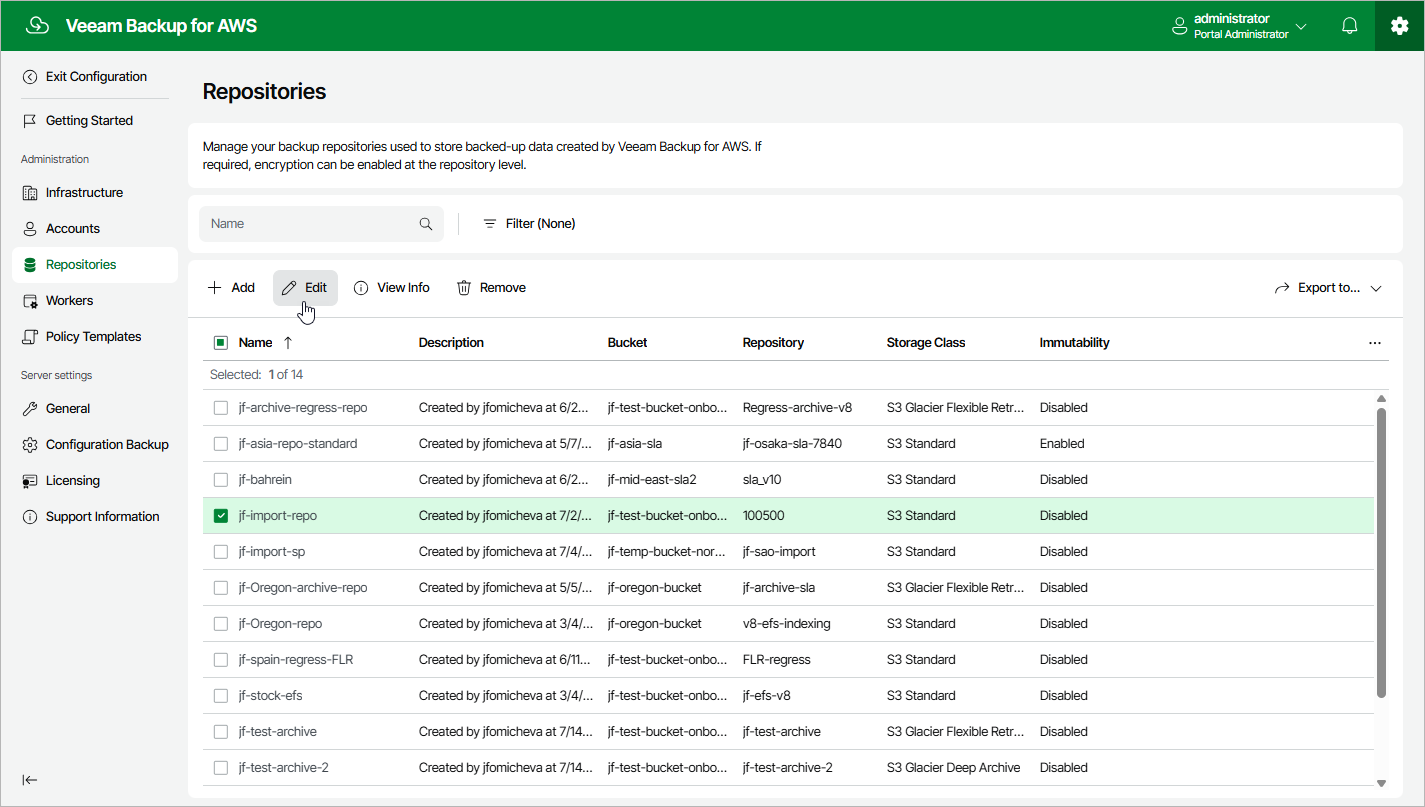Click the Policy Templates document icon
The height and width of the screenshot is (807, 1425).
tap(30, 337)
